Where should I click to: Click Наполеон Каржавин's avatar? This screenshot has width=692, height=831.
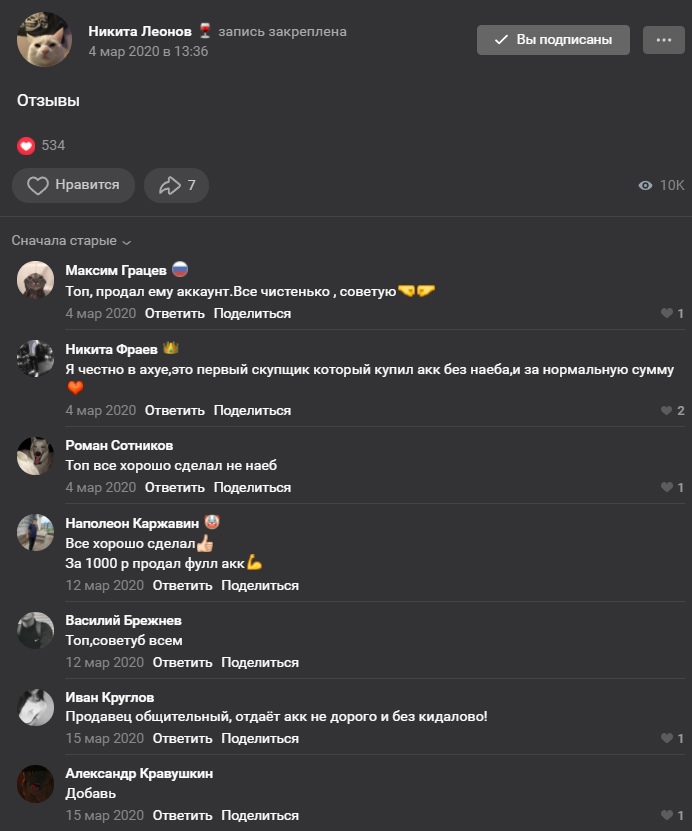(36, 532)
